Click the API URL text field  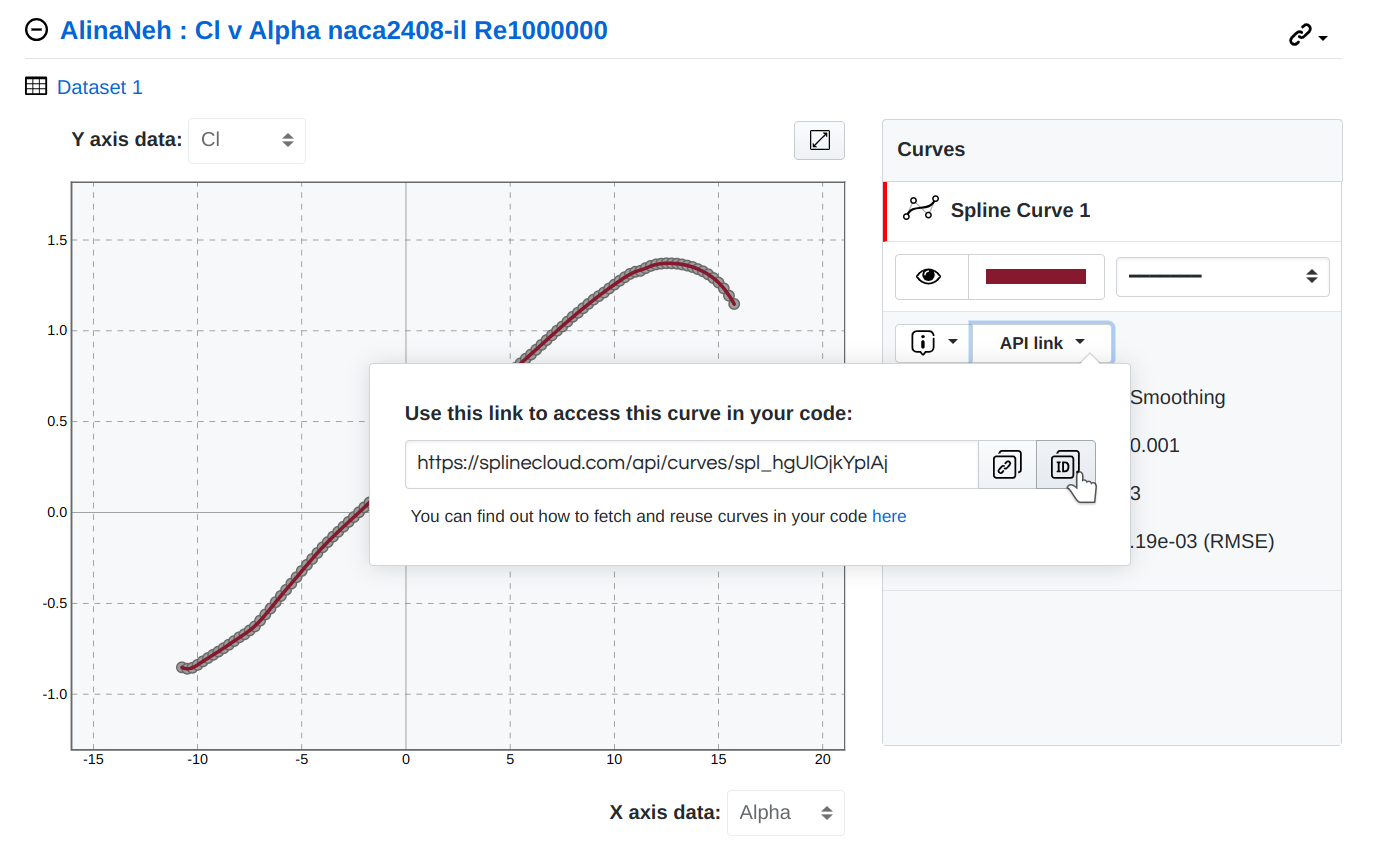pos(691,464)
